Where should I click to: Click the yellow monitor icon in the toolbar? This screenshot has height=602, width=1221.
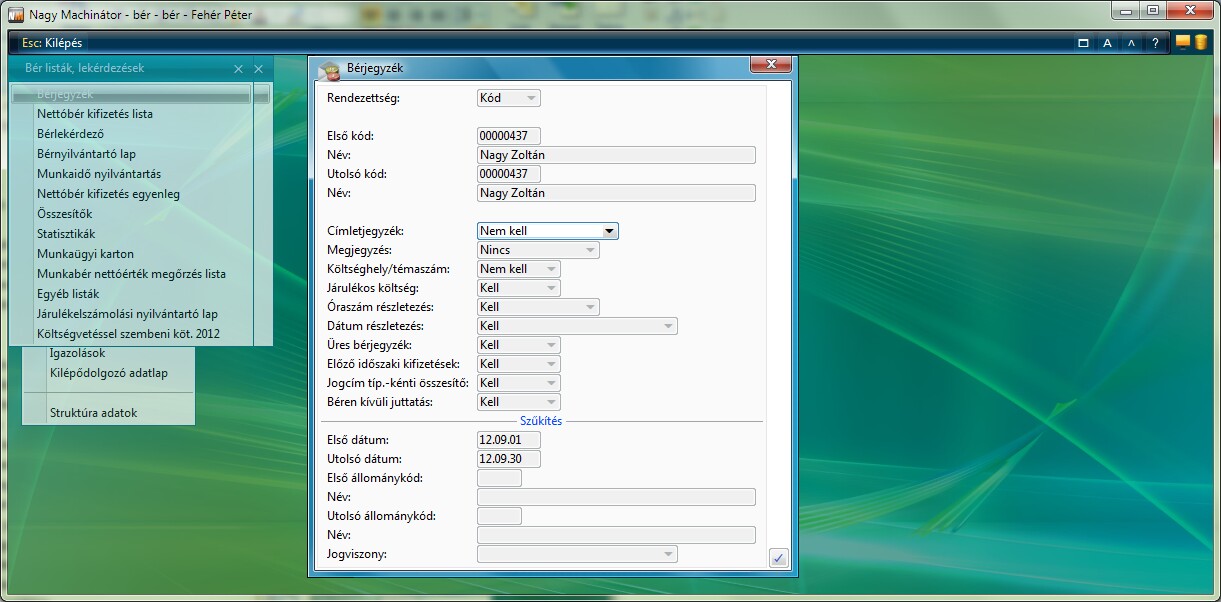point(1183,43)
